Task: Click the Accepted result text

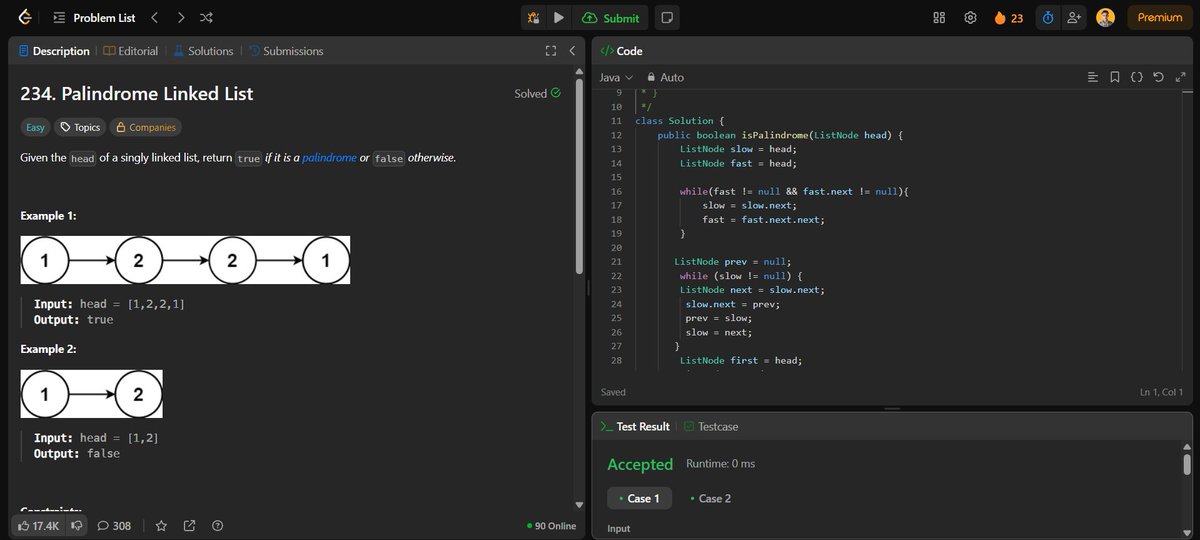Action: pos(640,464)
